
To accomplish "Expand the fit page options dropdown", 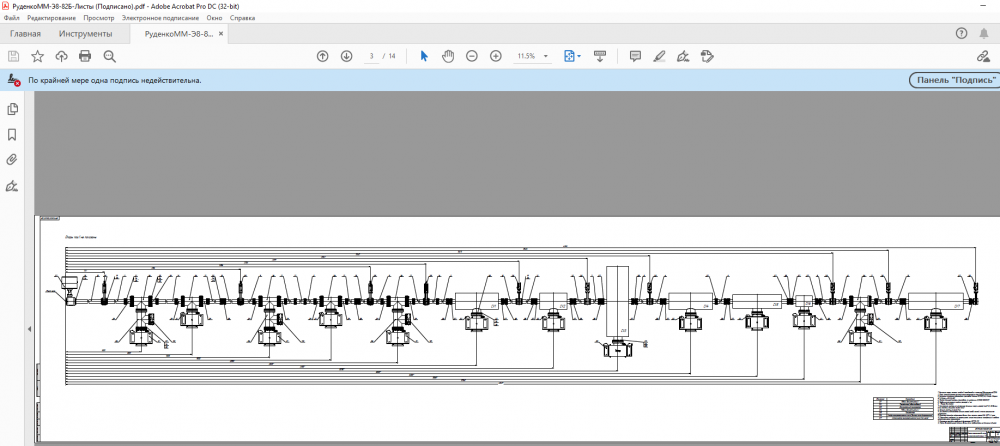I will (x=579, y=56).
